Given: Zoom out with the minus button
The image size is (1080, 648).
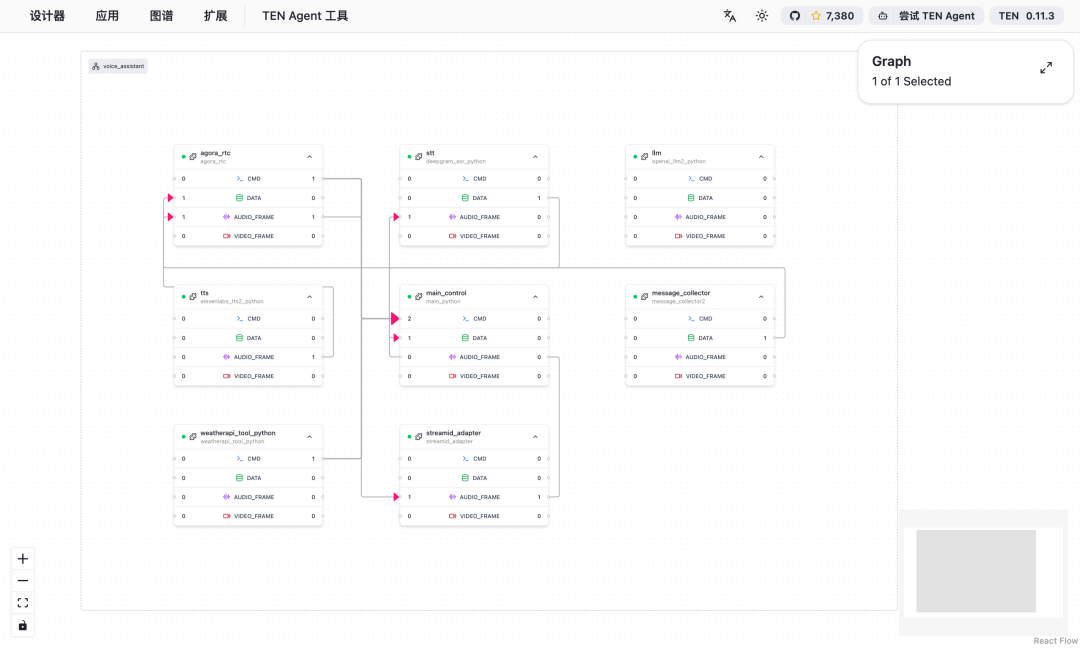Looking at the screenshot, I should [x=23, y=581].
